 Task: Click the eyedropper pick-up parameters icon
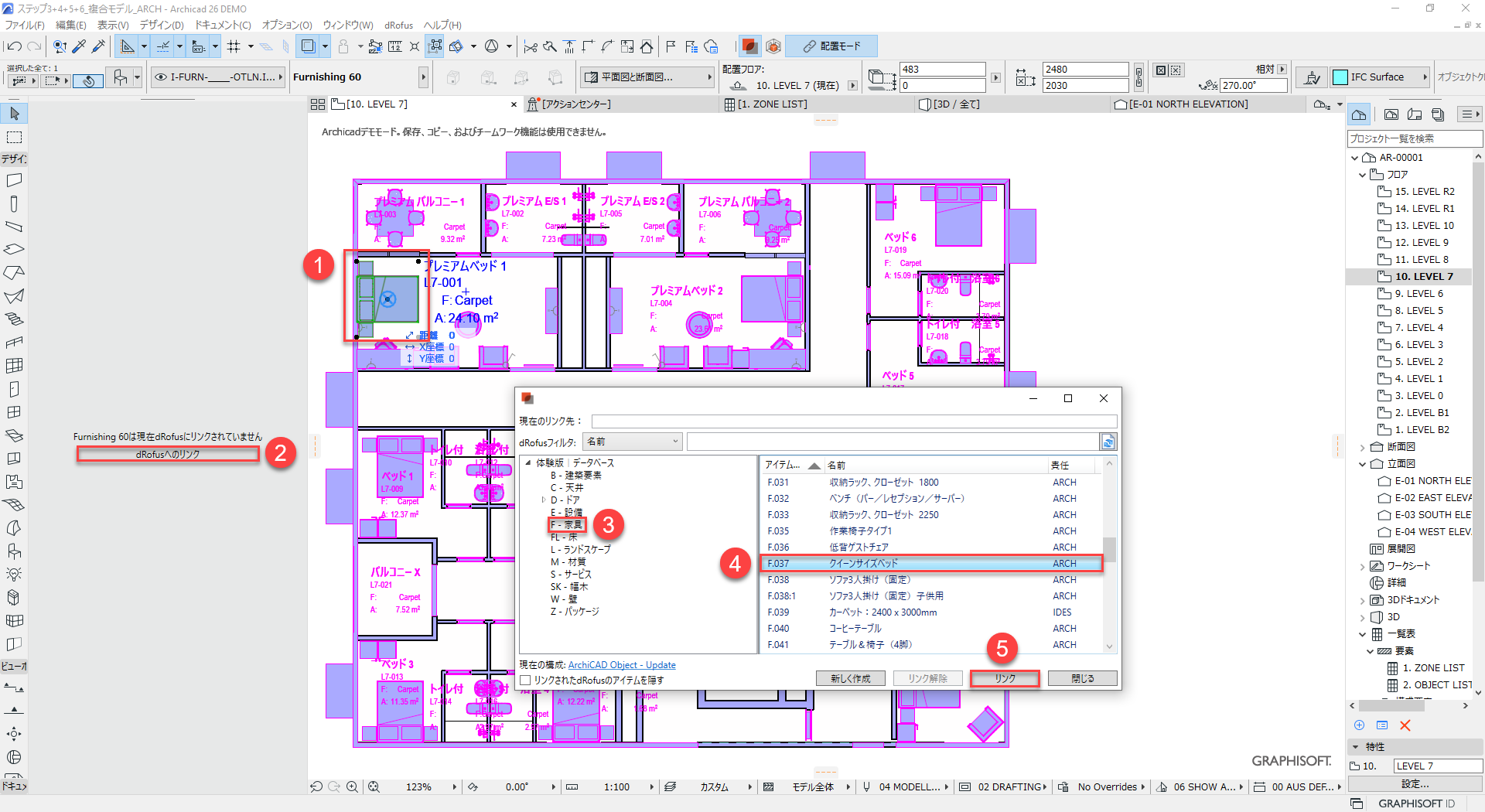point(79,46)
